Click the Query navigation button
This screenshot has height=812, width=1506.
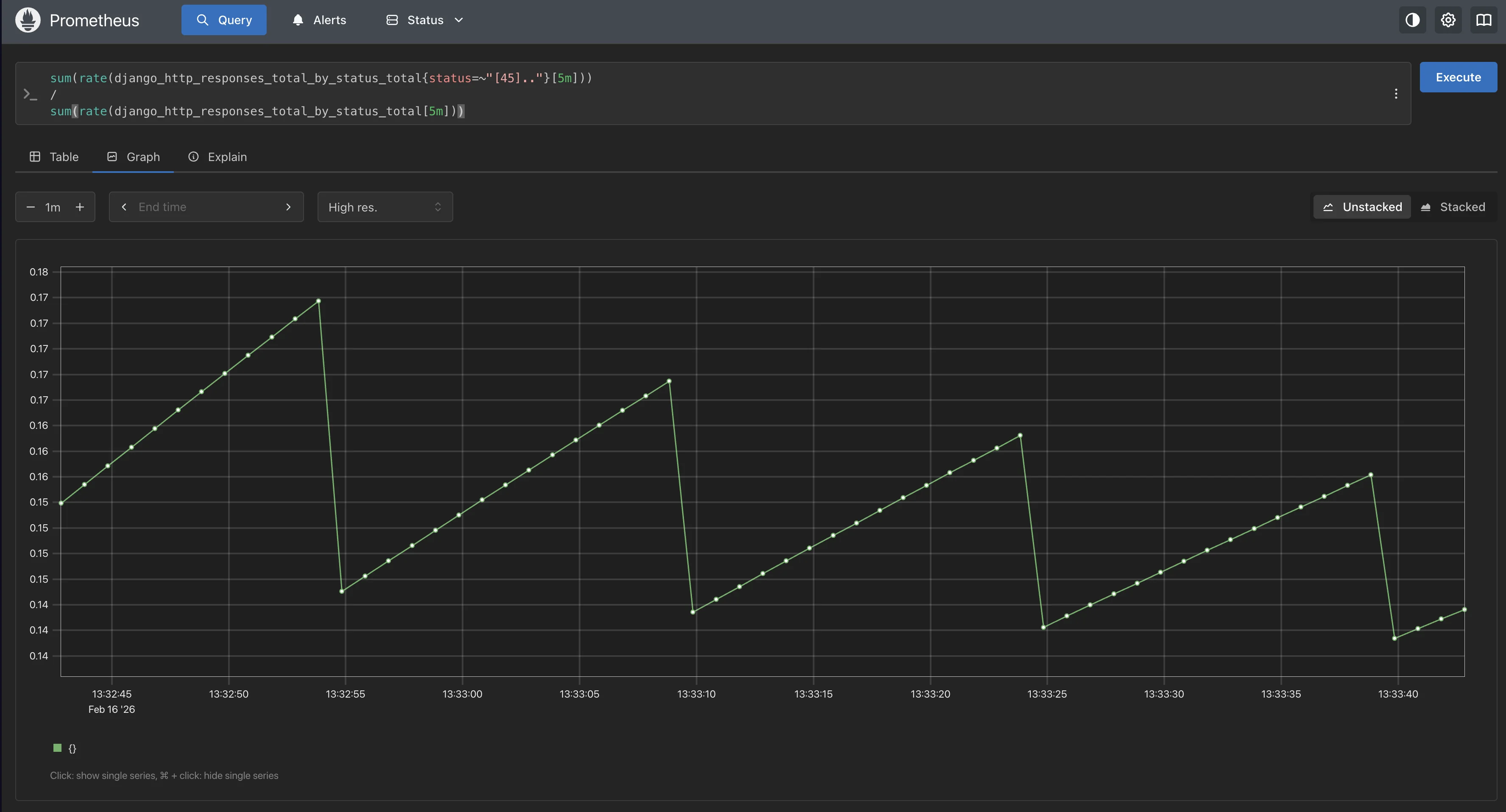[x=224, y=20]
